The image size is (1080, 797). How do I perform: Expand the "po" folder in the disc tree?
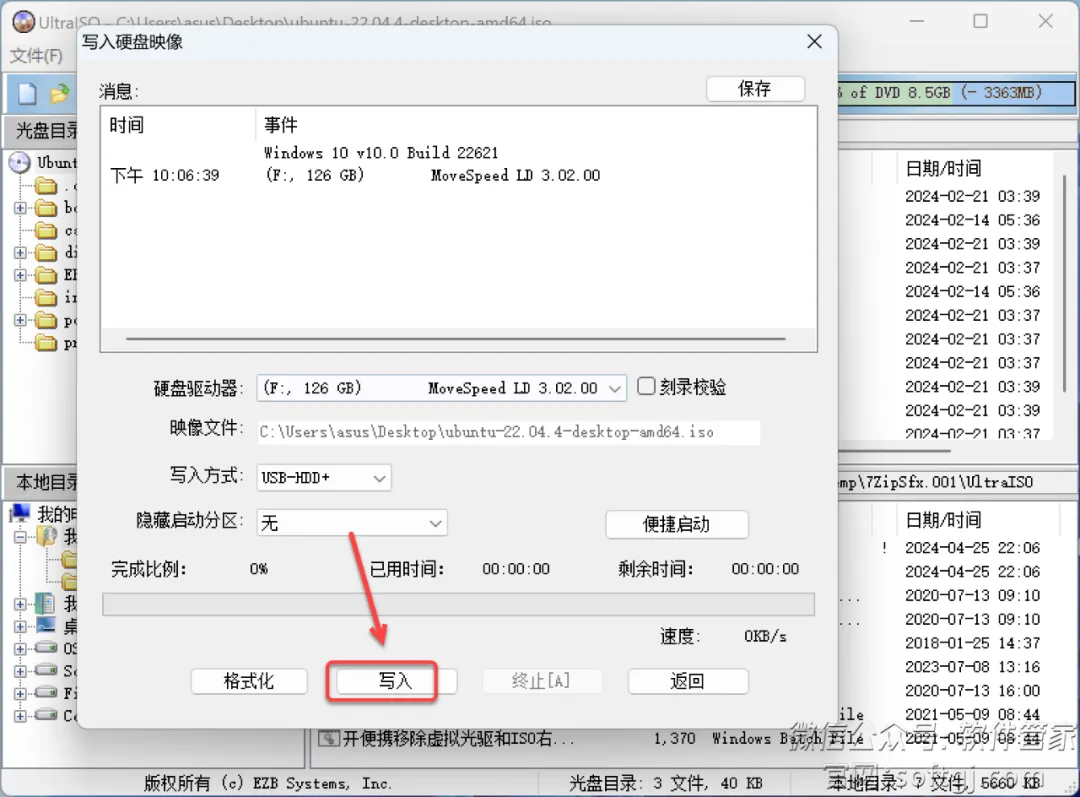(x=20, y=320)
